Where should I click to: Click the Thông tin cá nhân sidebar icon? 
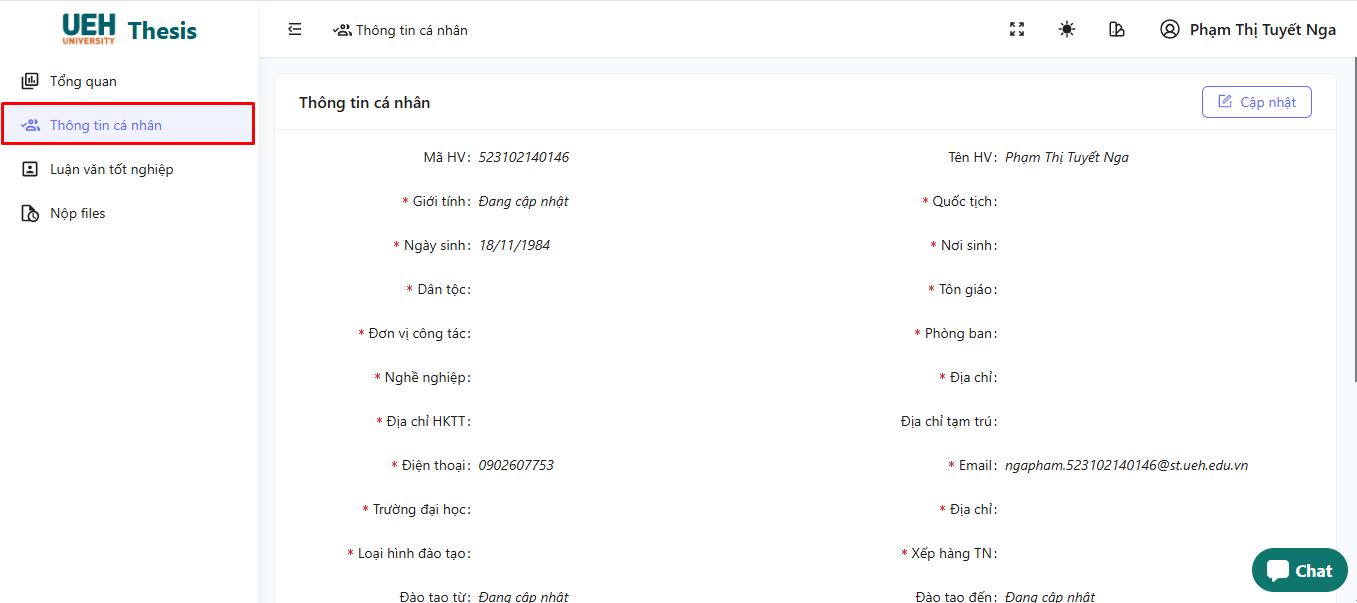pos(30,126)
